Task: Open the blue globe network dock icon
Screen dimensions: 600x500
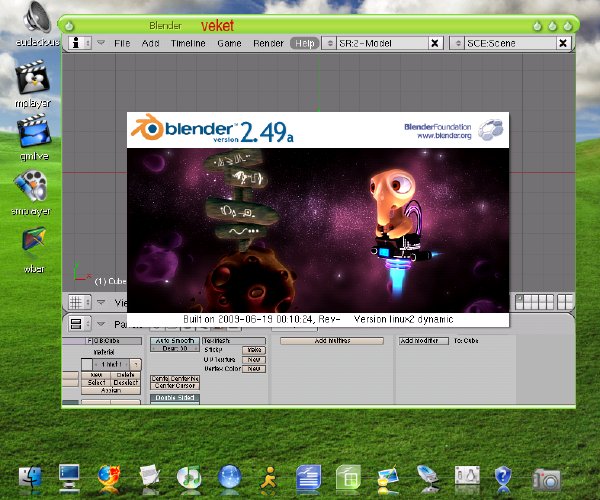Action: coord(230,477)
